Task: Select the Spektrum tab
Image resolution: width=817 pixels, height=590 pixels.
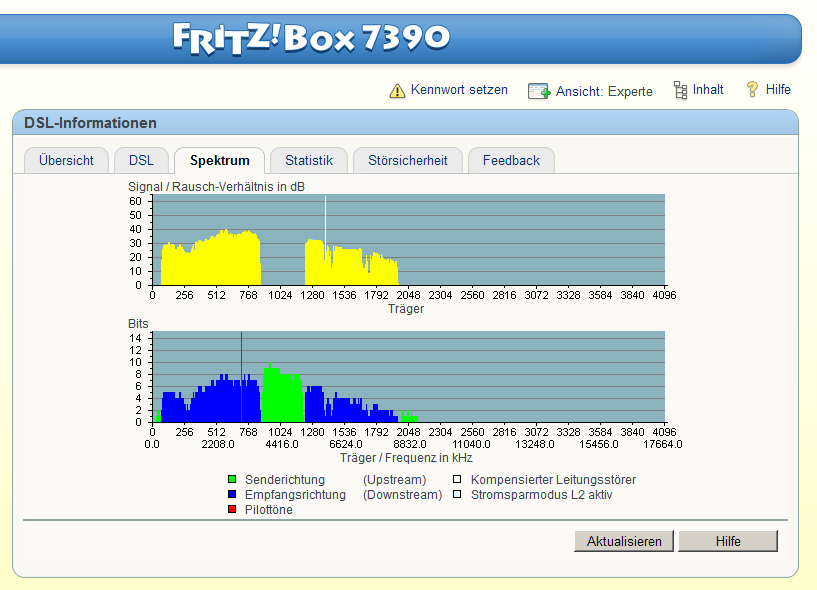Action: tap(219, 160)
